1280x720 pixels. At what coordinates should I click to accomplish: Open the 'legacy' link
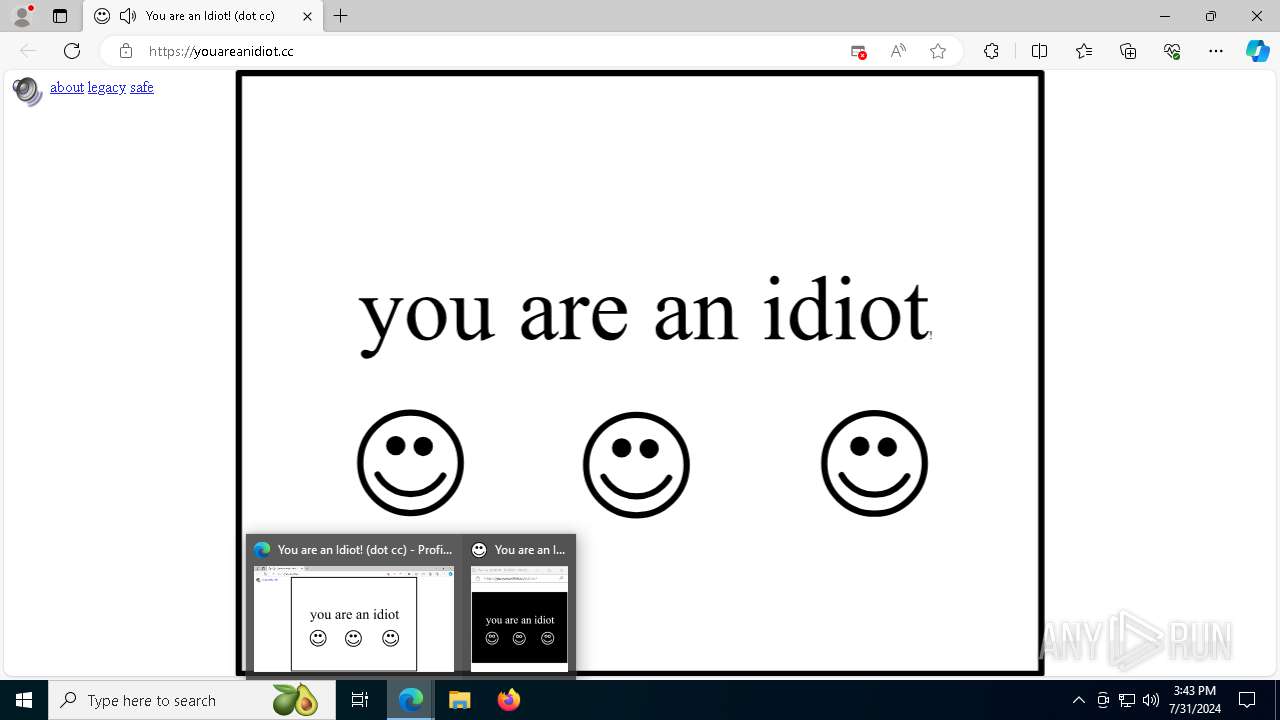(107, 87)
